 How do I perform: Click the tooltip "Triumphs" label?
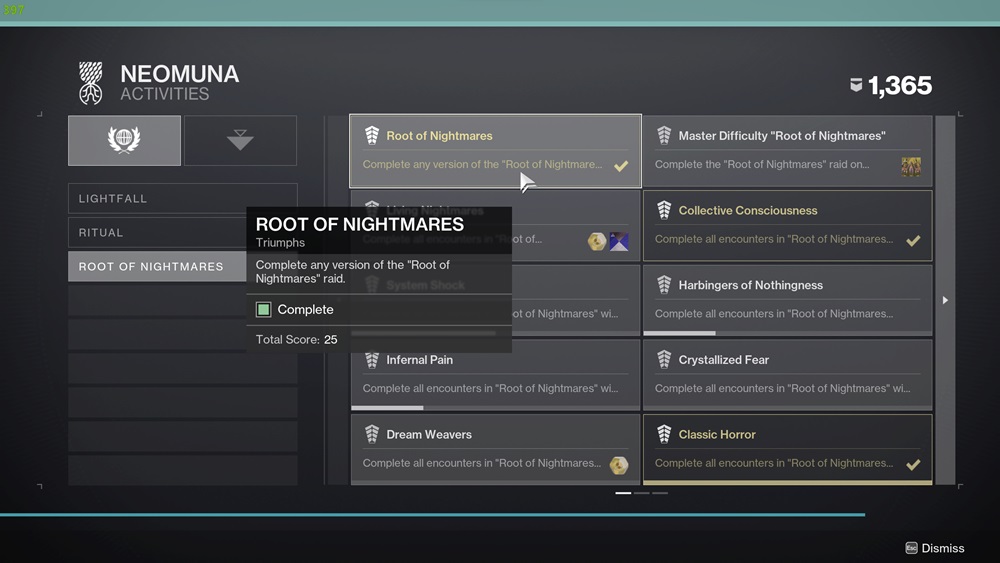tap(280, 242)
